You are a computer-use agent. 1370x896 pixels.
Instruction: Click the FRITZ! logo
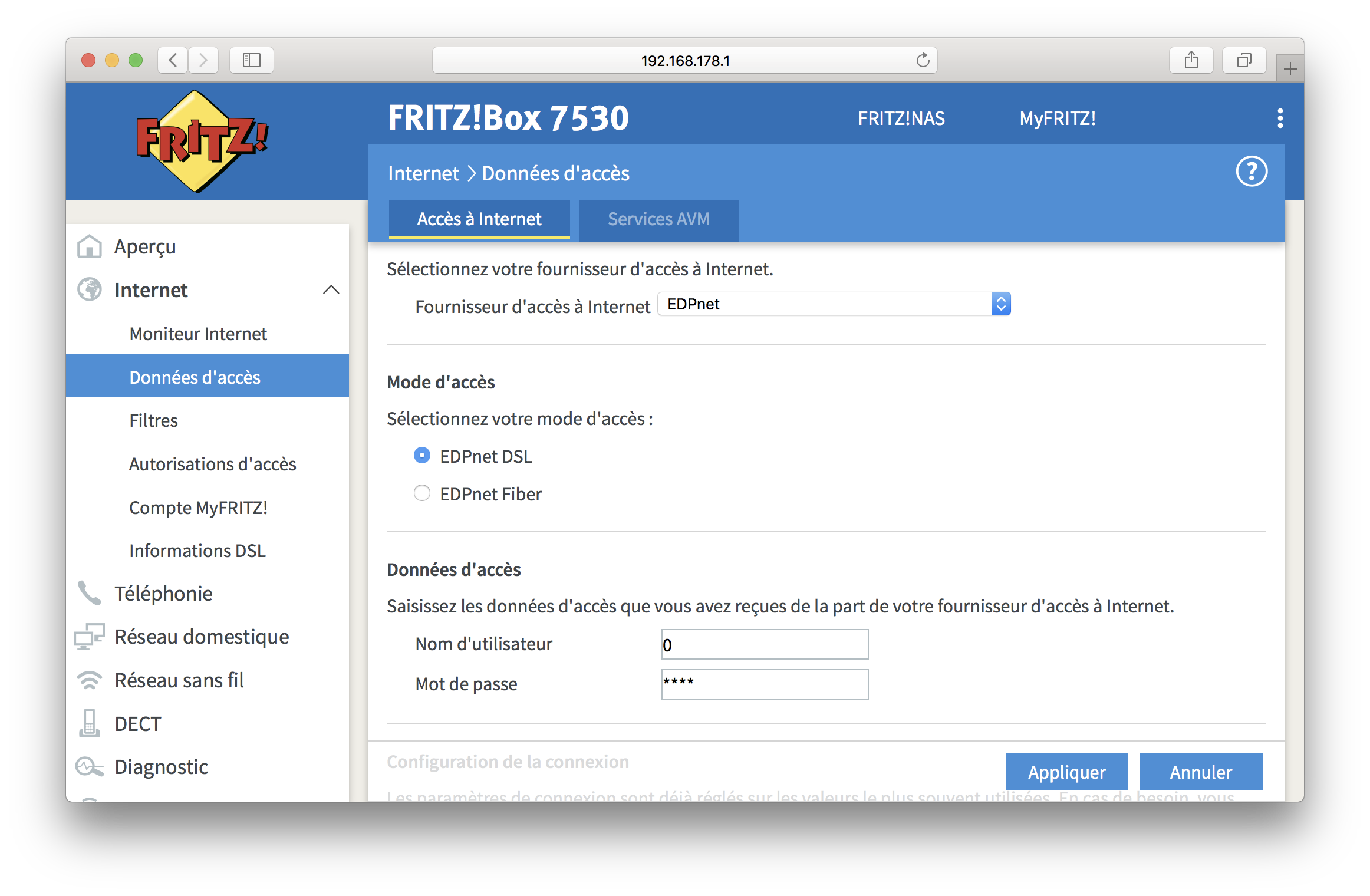(202, 141)
